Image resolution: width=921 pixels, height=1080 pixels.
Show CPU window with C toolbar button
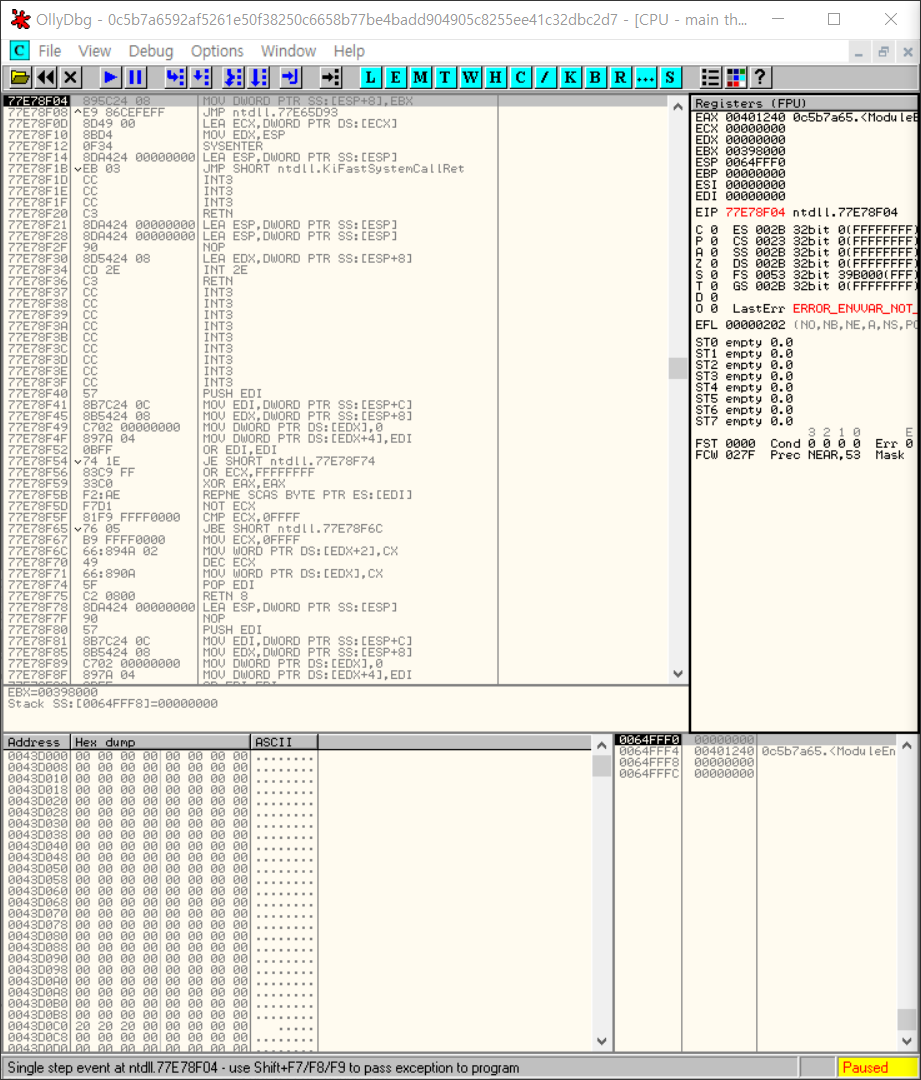tap(519, 77)
